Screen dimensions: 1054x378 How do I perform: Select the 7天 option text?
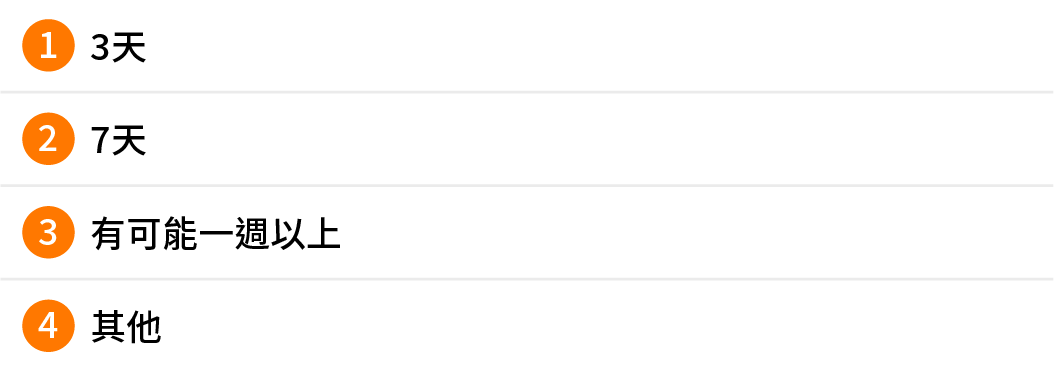pos(118,141)
